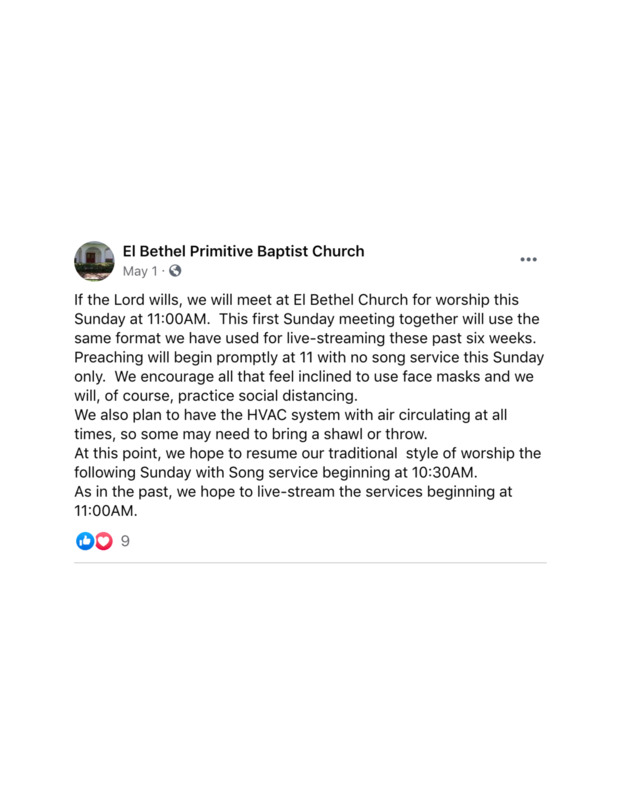Viewport: 618px width, 800px height.
Task: Click the text 'practice social distancing'
Action: [x=267, y=396]
